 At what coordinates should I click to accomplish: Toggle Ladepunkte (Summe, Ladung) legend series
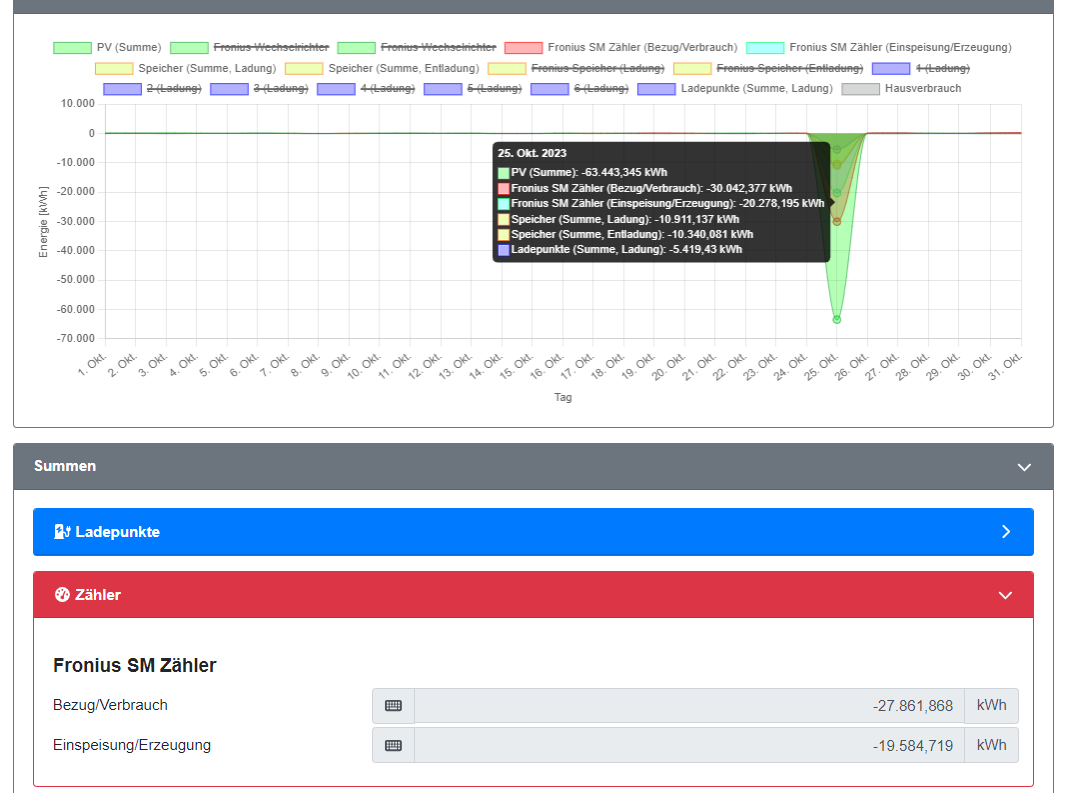[735, 88]
